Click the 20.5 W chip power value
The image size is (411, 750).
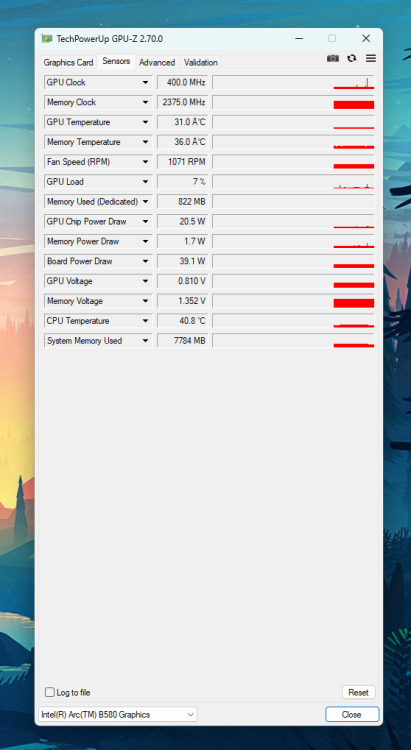coord(183,222)
